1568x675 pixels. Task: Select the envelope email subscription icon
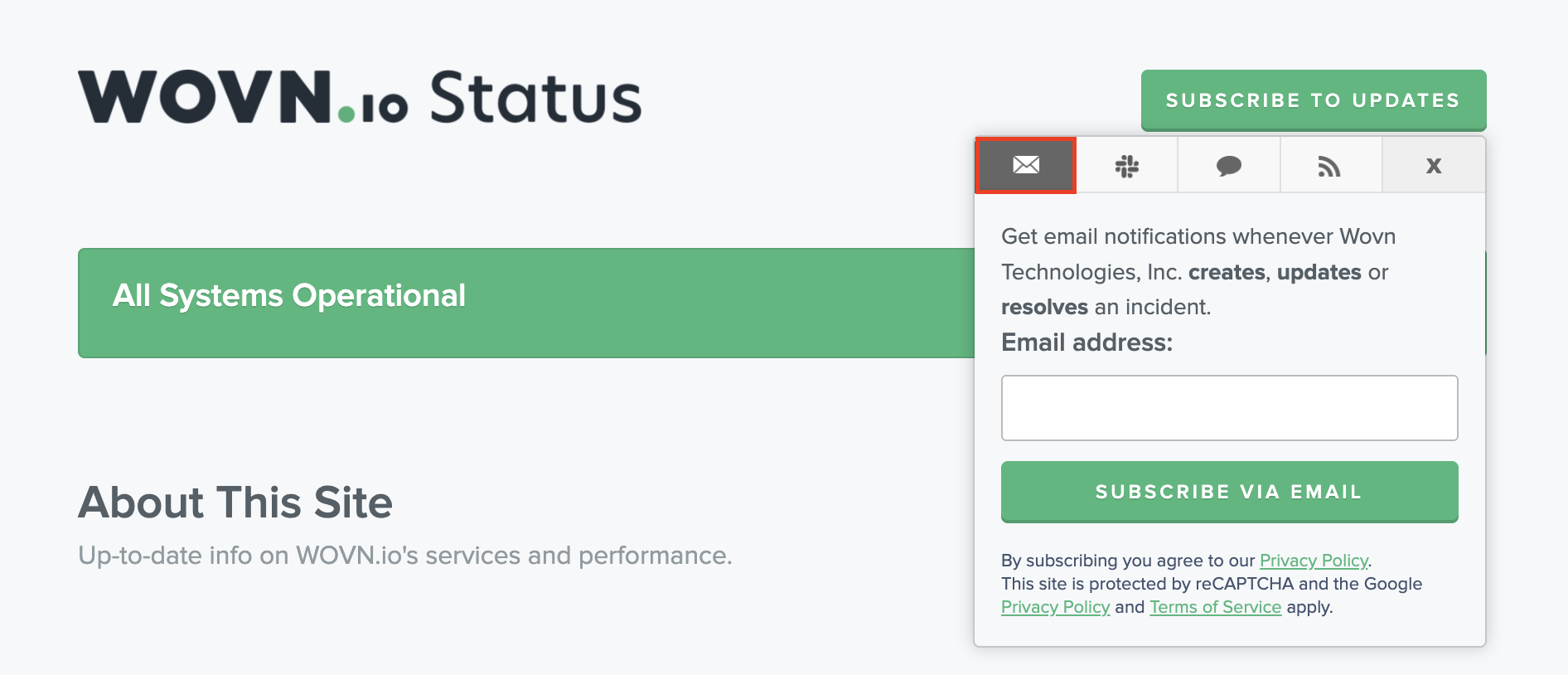(x=1025, y=165)
